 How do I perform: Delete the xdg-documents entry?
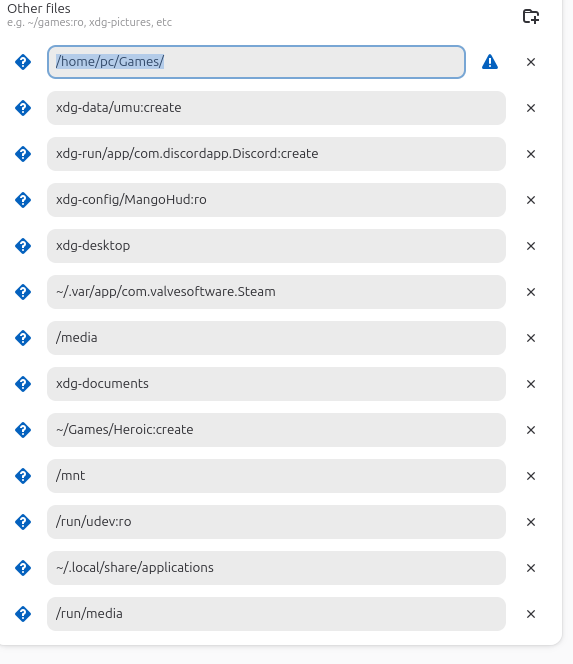pos(531,384)
